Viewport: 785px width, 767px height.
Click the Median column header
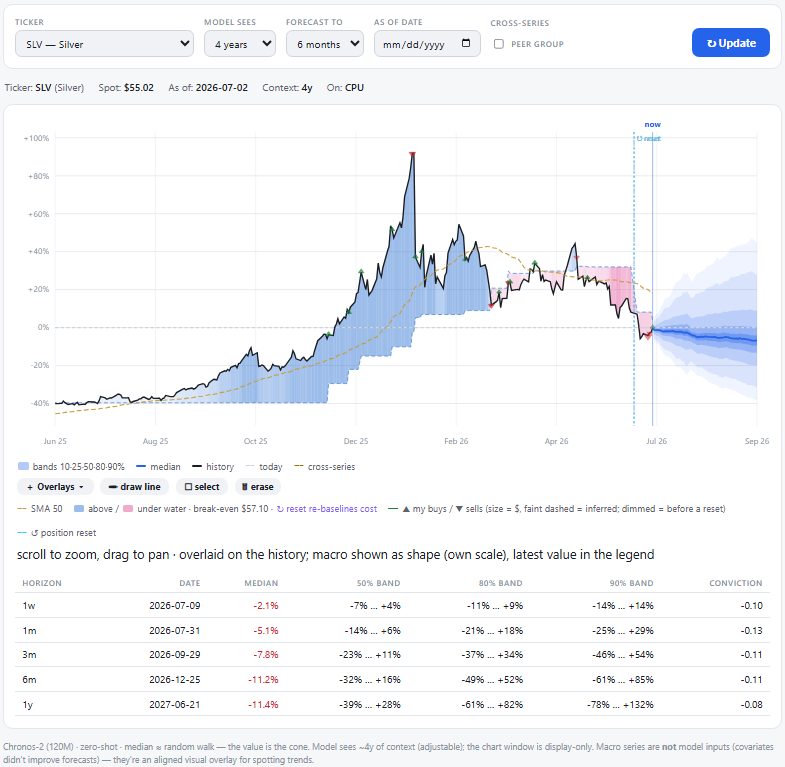261,583
